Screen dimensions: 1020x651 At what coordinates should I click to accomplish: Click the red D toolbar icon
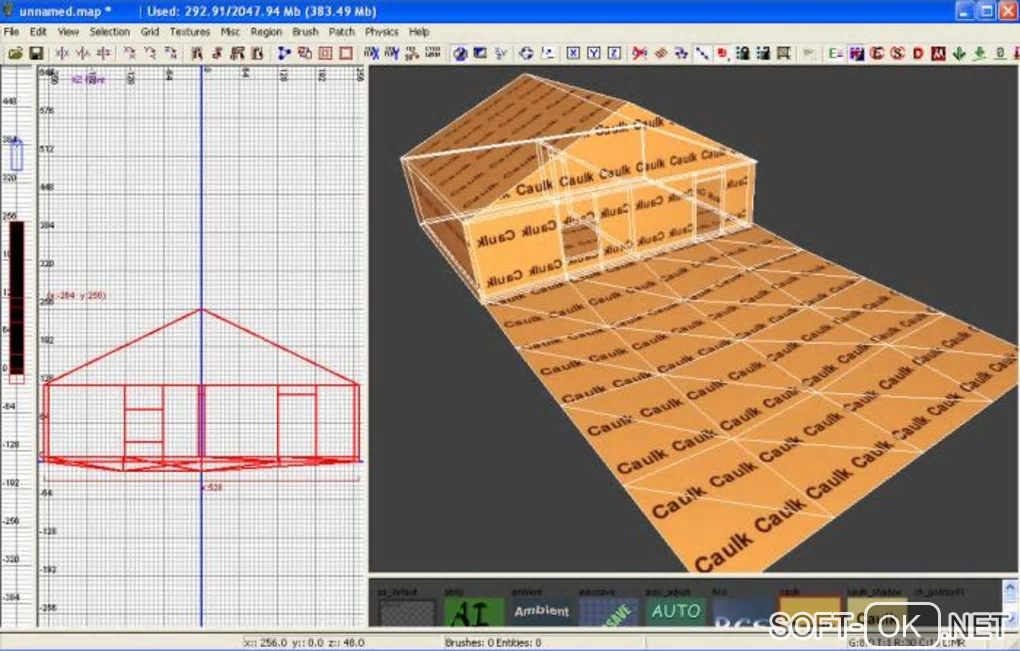point(919,53)
